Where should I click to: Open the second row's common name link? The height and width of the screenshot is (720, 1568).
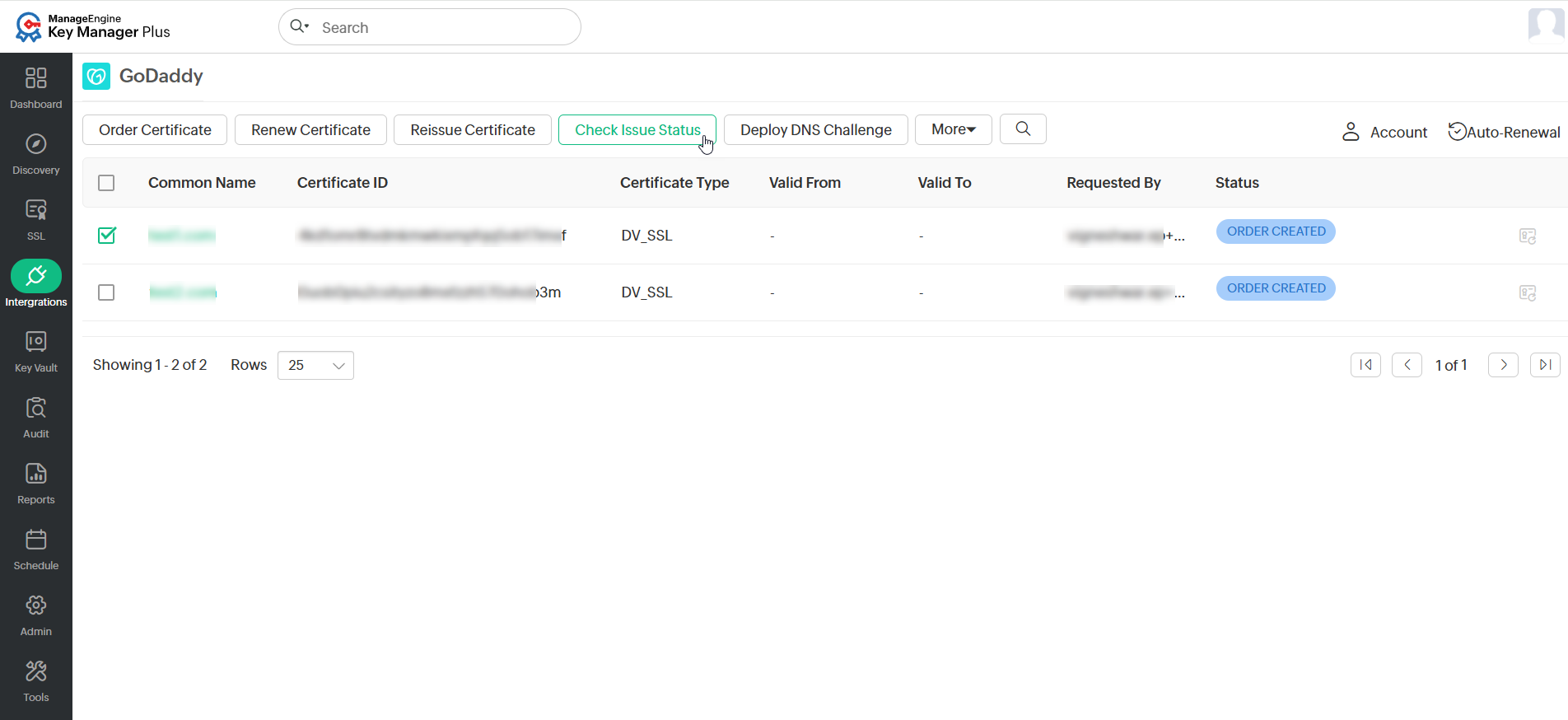tap(183, 292)
